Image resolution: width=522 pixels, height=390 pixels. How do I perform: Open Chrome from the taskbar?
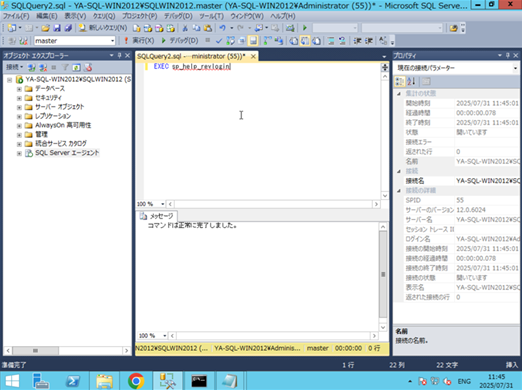(x=136, y=381)
